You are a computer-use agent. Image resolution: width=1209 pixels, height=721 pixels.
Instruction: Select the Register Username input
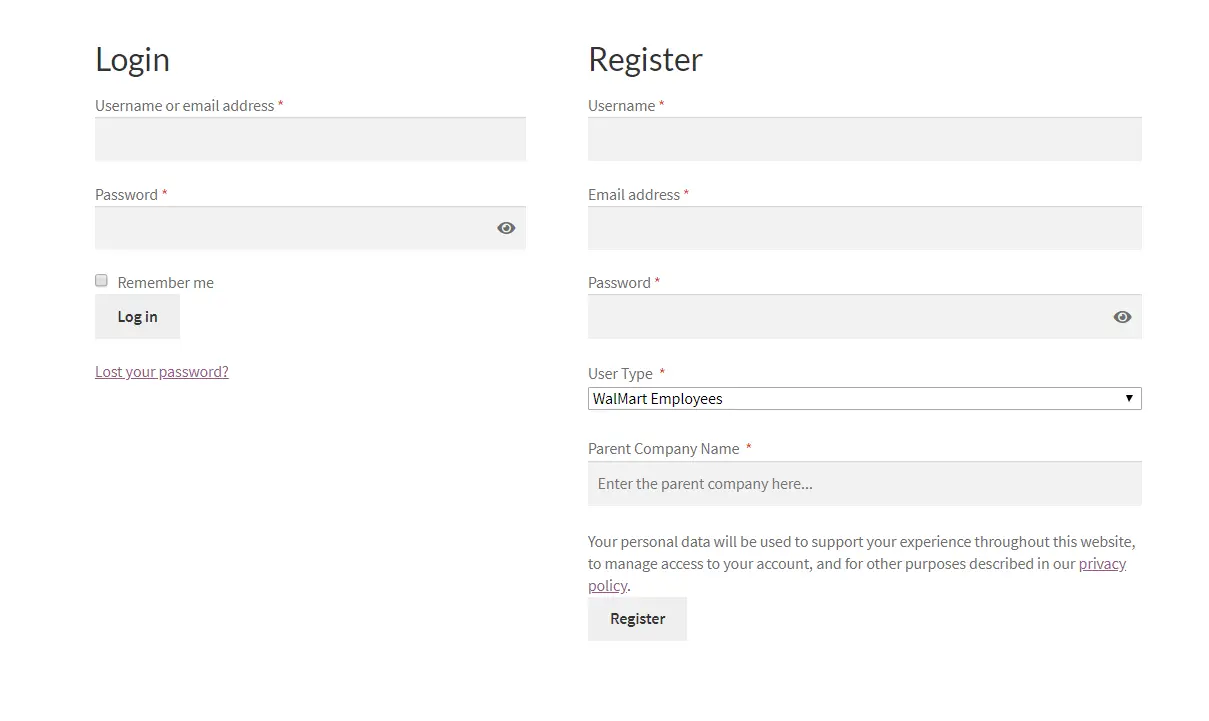click(864, 139)
